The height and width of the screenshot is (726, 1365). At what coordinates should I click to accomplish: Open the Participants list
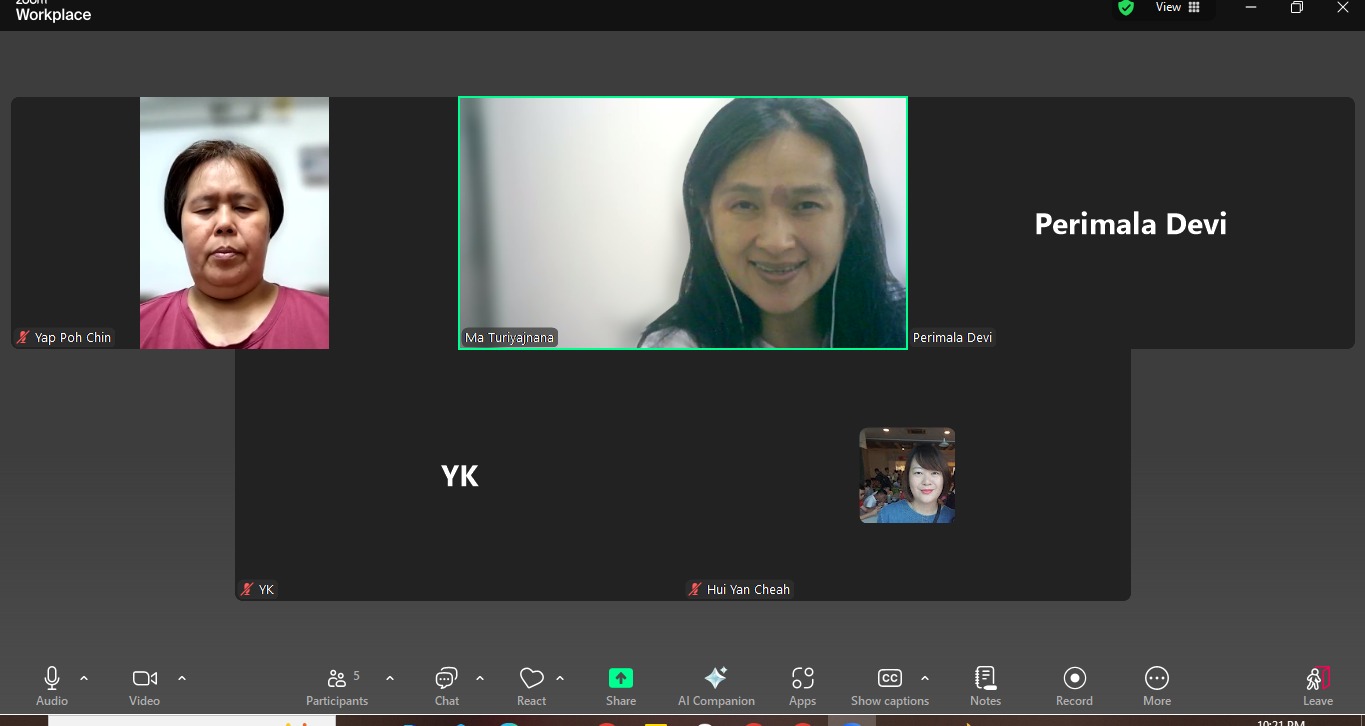point(338,679)
